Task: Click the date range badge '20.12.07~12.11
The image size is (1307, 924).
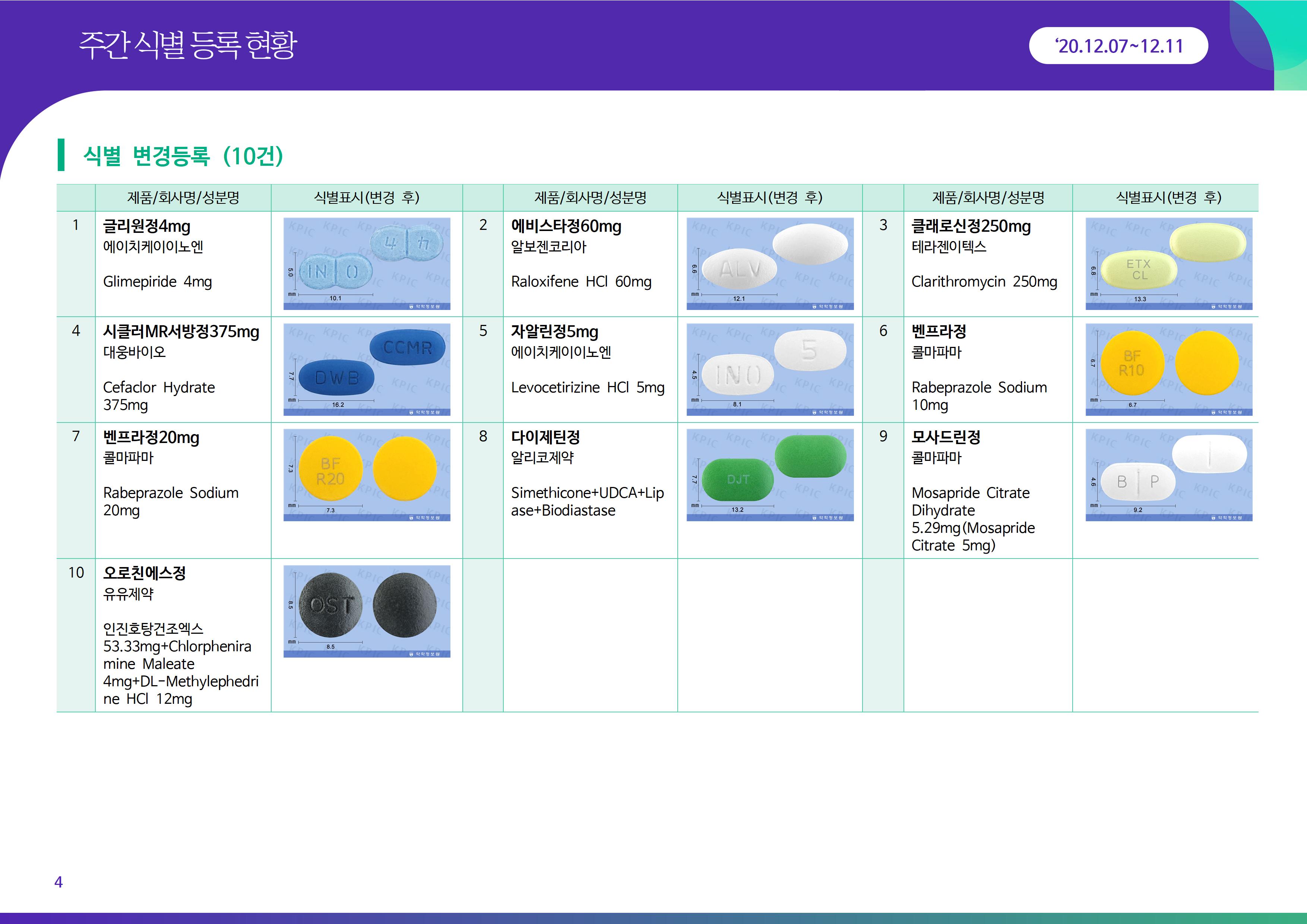Action: click(1118, 46)
